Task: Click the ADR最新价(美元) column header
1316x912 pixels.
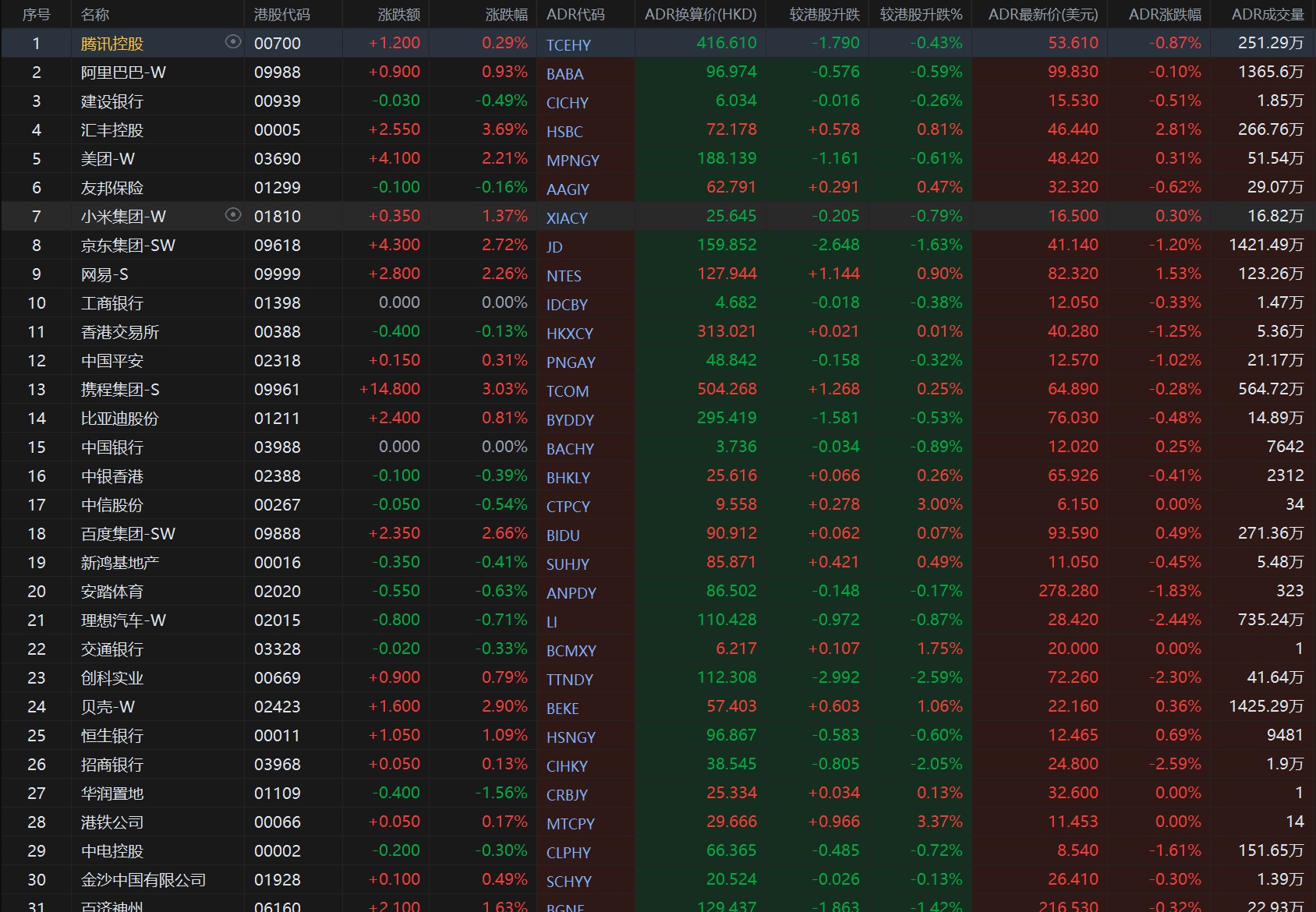Action: (x=1042, y=14)
